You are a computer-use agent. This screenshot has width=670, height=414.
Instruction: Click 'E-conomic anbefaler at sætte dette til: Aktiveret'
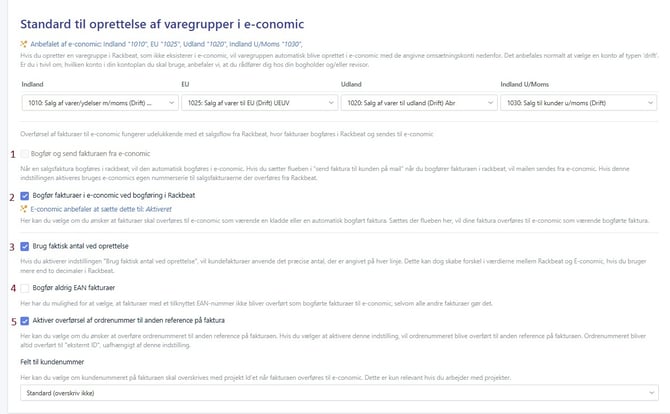pyautogui.click(x=101, y=209)
